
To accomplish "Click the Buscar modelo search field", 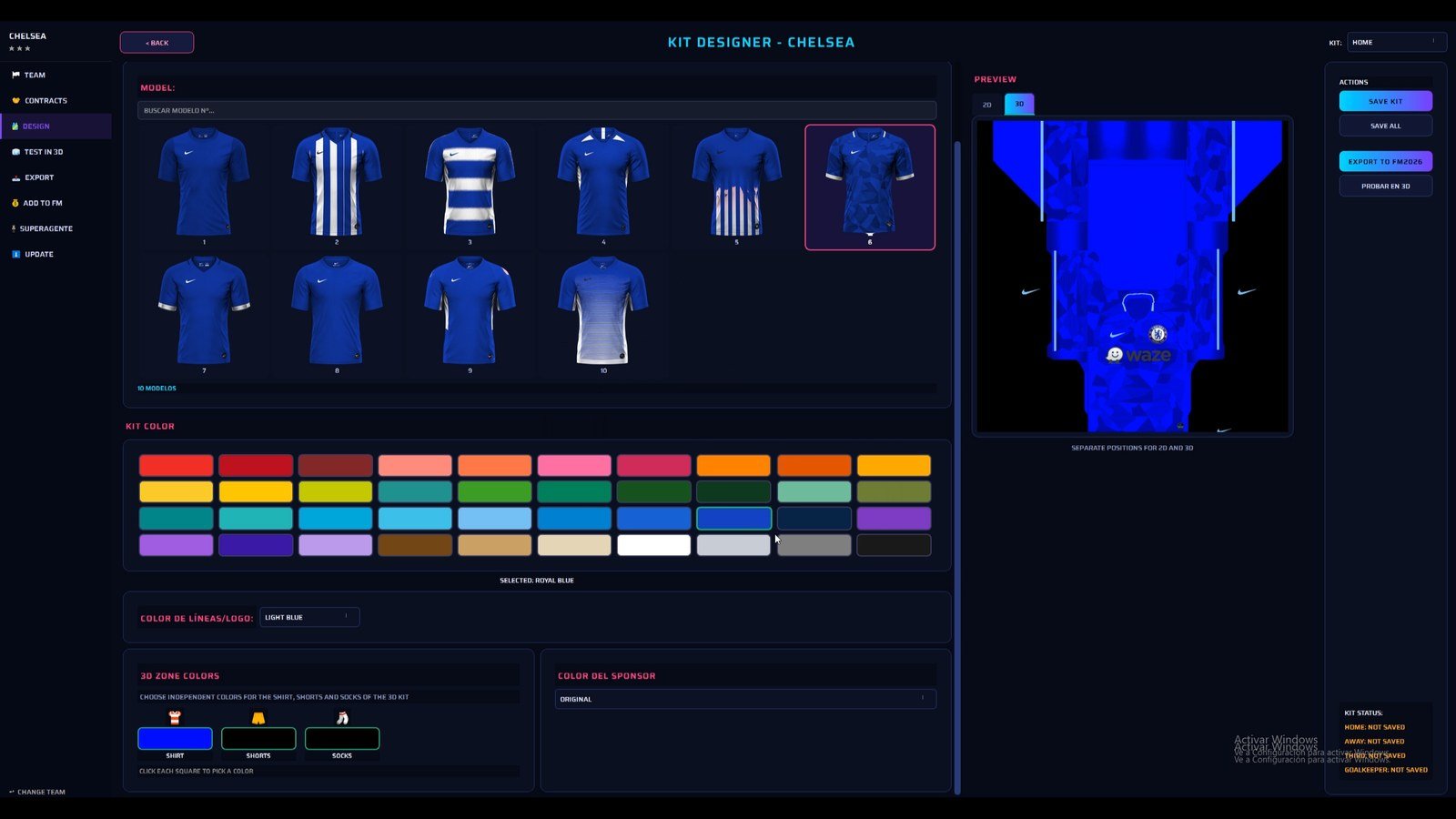I will [x=537, y=110].
